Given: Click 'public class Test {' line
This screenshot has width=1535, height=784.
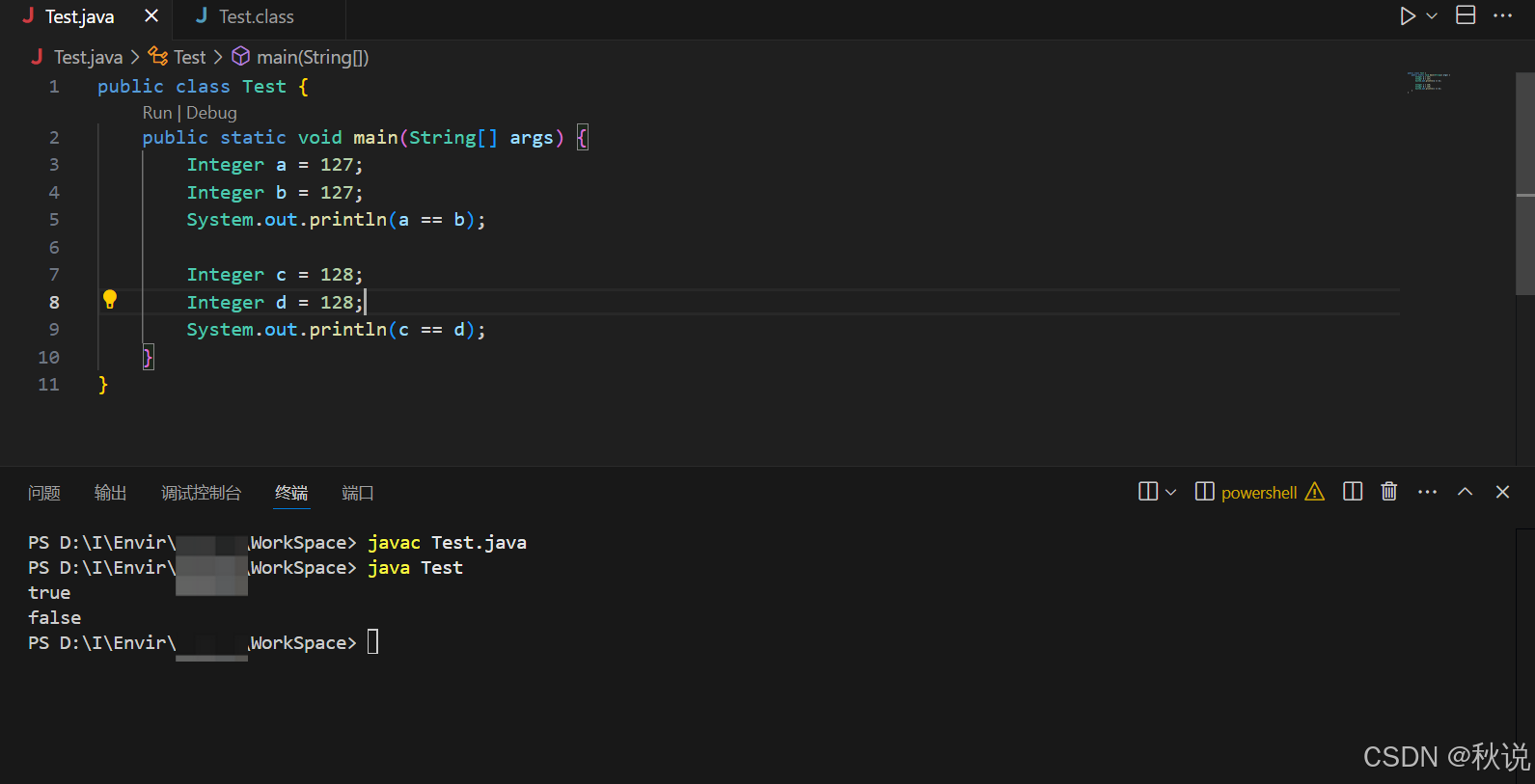Looking at the screenshot, I should tap(203, 87).
